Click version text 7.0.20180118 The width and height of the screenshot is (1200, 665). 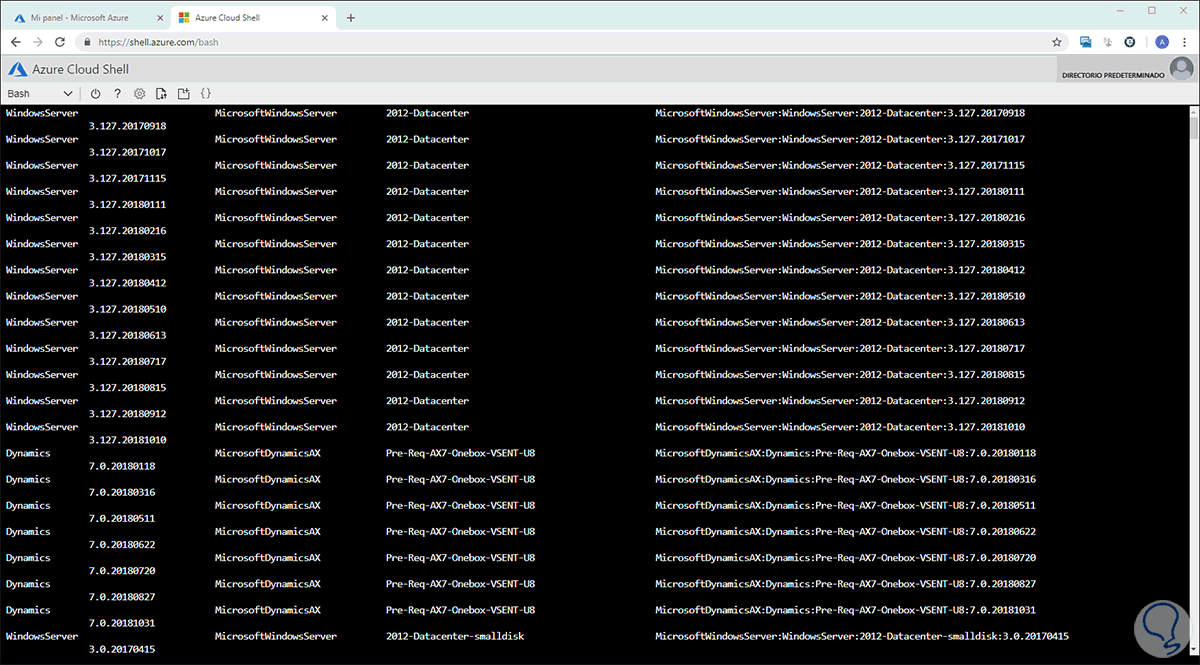click(x=121, y=466)
